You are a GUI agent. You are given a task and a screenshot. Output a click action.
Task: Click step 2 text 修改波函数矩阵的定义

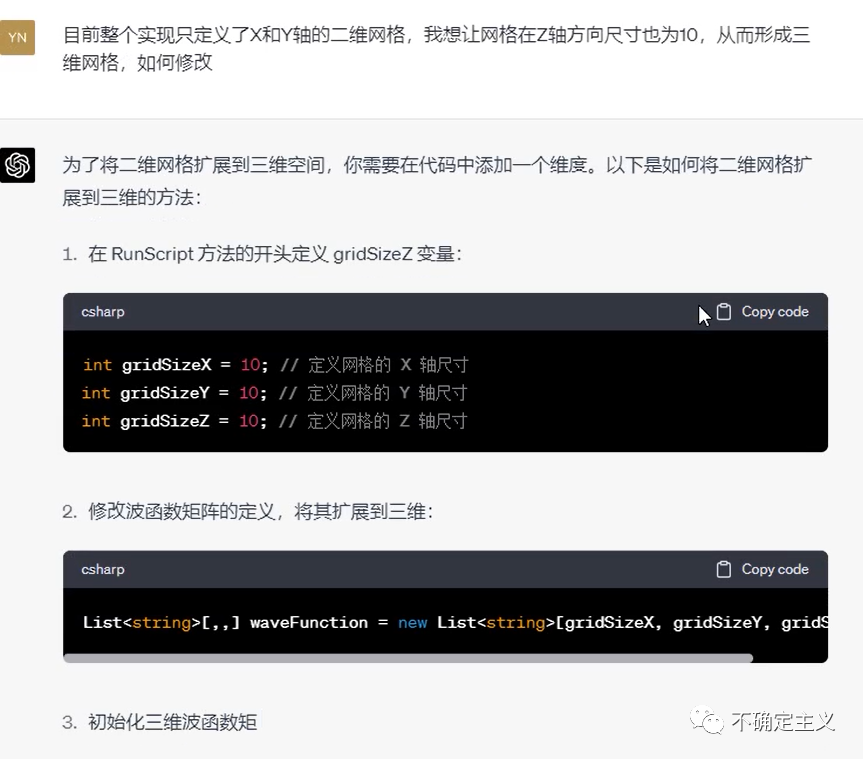(260, 511)
